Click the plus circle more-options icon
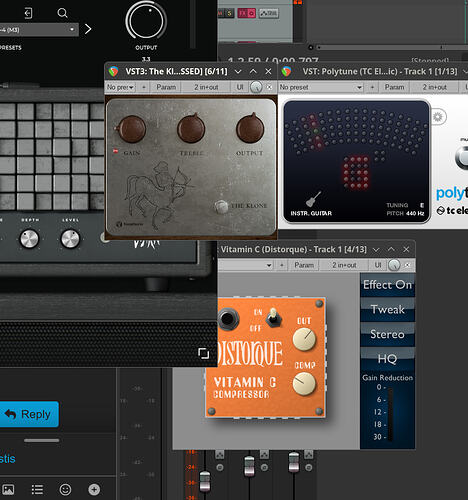468x500 pixels. coord(94,489)
